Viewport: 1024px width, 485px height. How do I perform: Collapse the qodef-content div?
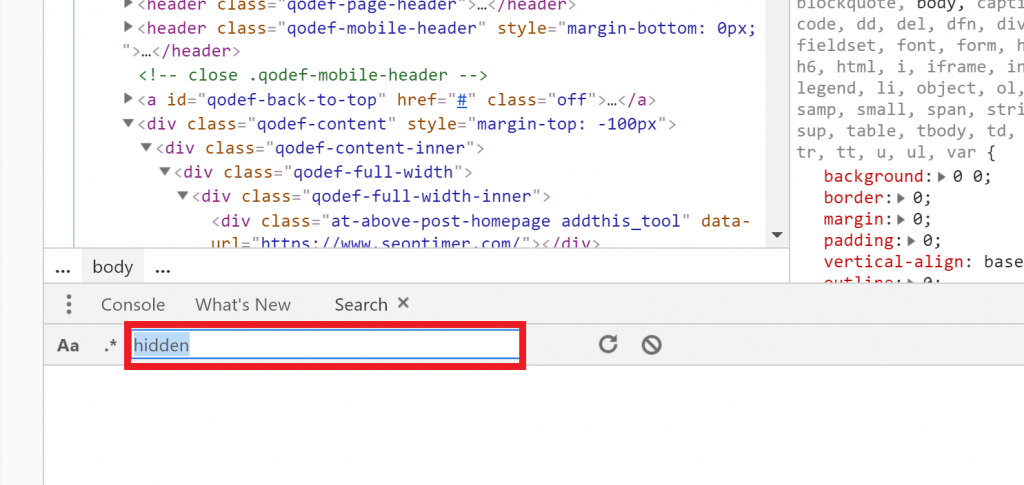tap(128, 124)
